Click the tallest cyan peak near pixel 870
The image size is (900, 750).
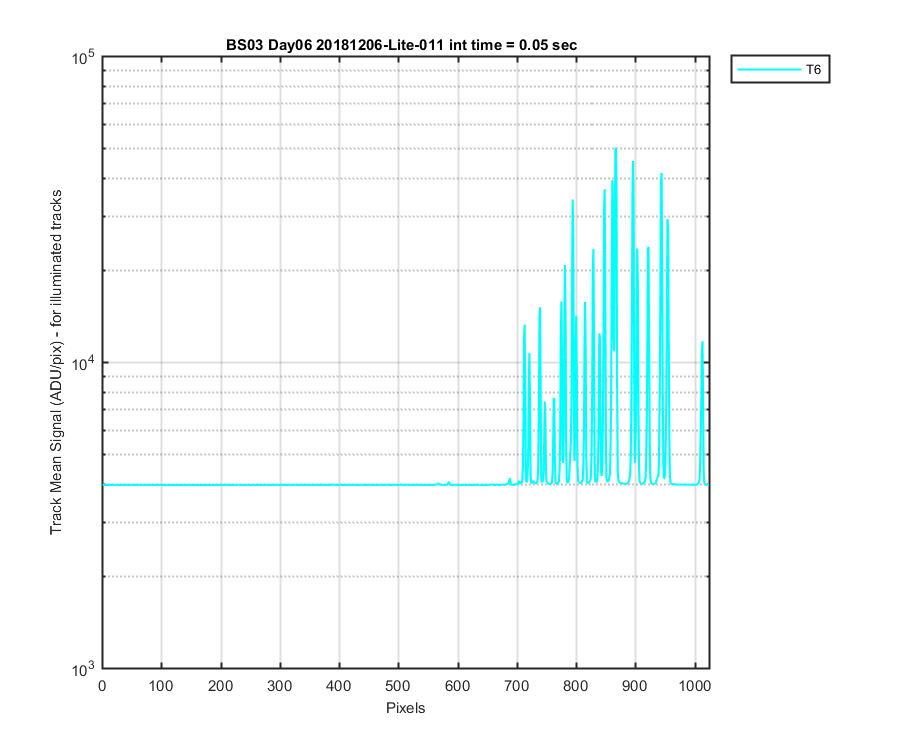point(616,149)
